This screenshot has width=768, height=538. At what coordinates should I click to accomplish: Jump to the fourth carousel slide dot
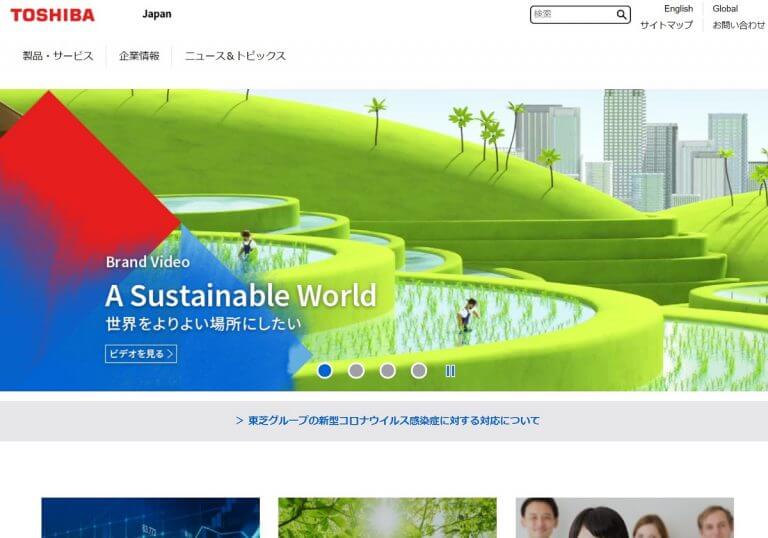tap(419, 371)
